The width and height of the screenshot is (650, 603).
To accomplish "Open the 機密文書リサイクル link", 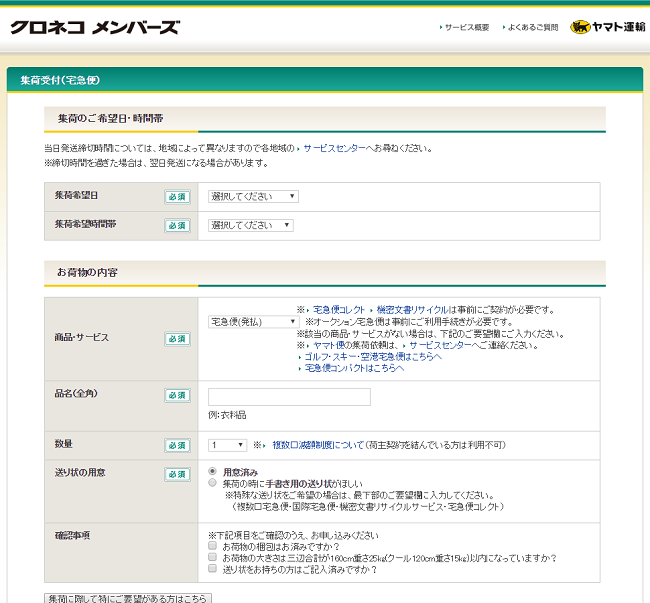I will click(412, 310).
